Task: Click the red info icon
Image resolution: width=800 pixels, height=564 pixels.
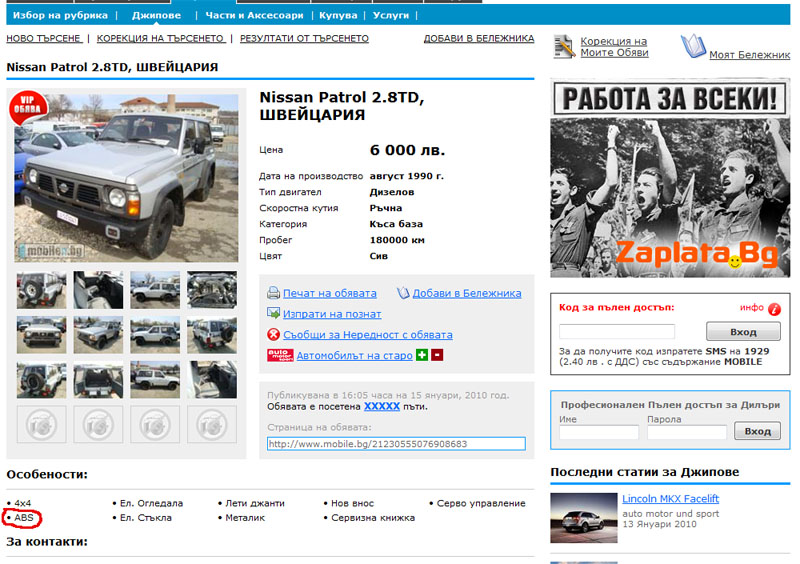Action: pos(774,309)
